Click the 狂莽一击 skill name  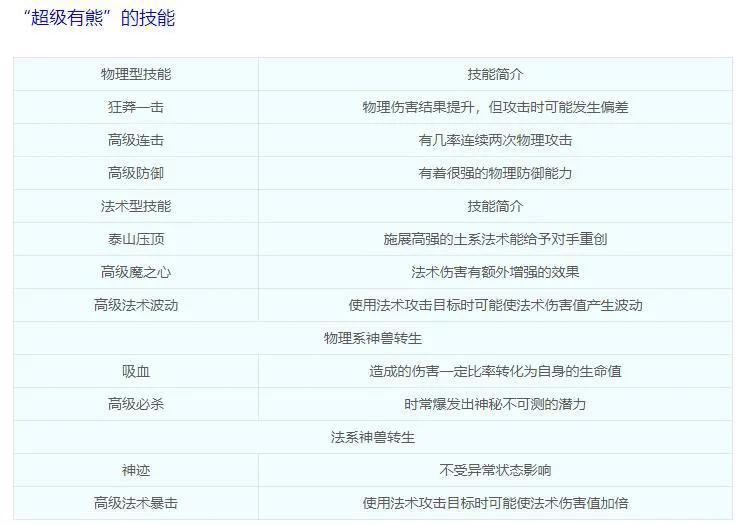(136, 107)
